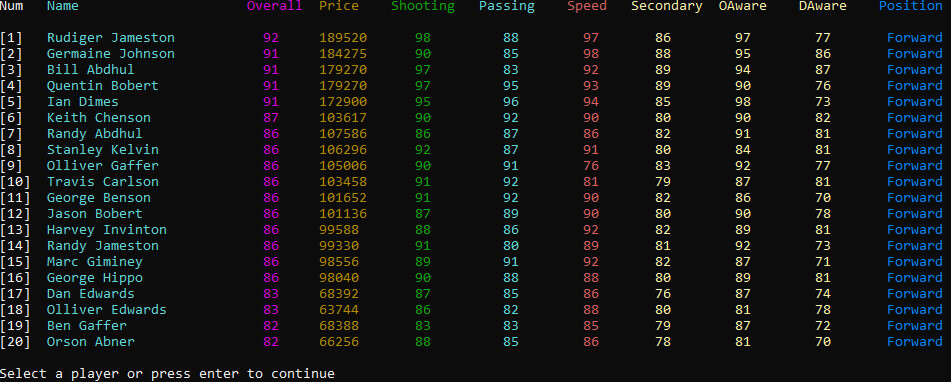The height and width of the screenshot is (382, 951).
Task: Click price 68392 for Dan Edwards
Action: click(x=339, y=293)
